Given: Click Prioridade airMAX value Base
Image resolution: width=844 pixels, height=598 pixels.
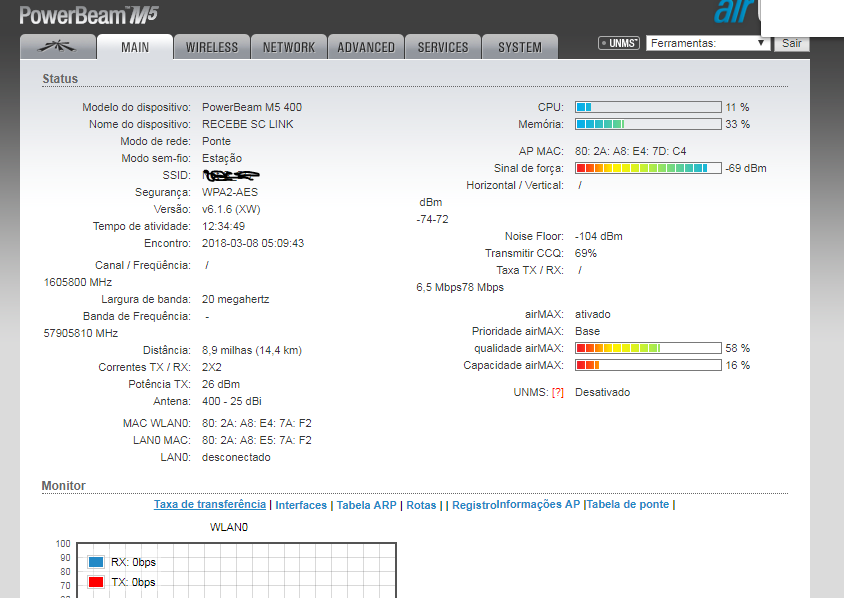Looking at the screenshot, I should pos(587,331).
